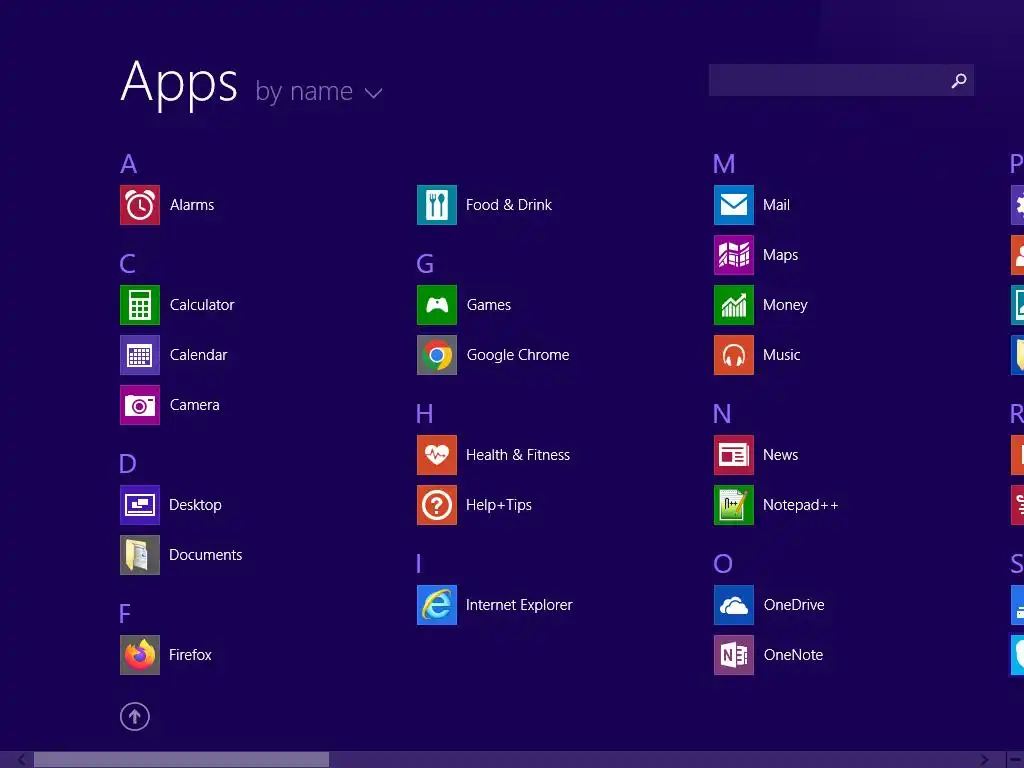
Task: Click the 'Calculator' text label
Action: (x=202, y=305)
